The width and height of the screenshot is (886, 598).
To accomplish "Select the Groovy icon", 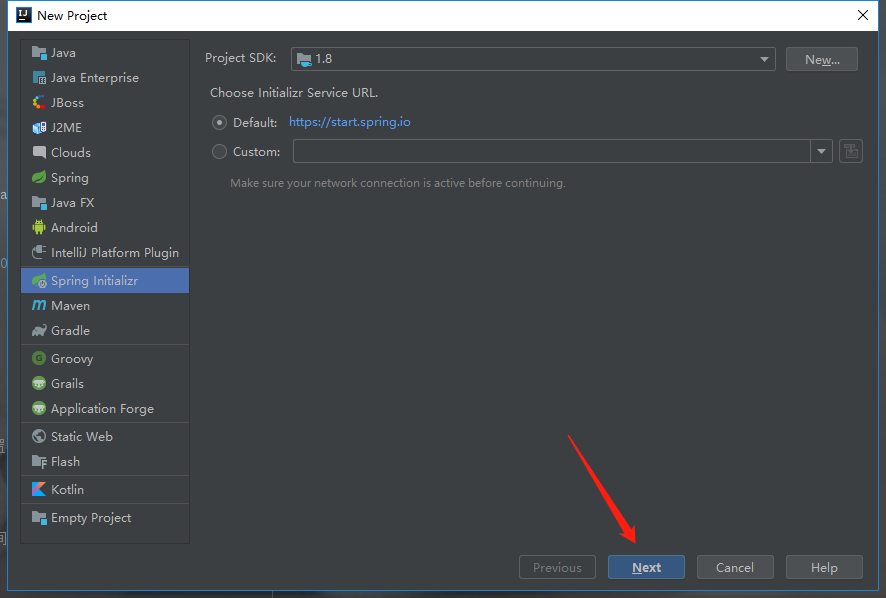I will tap(39, 358).
